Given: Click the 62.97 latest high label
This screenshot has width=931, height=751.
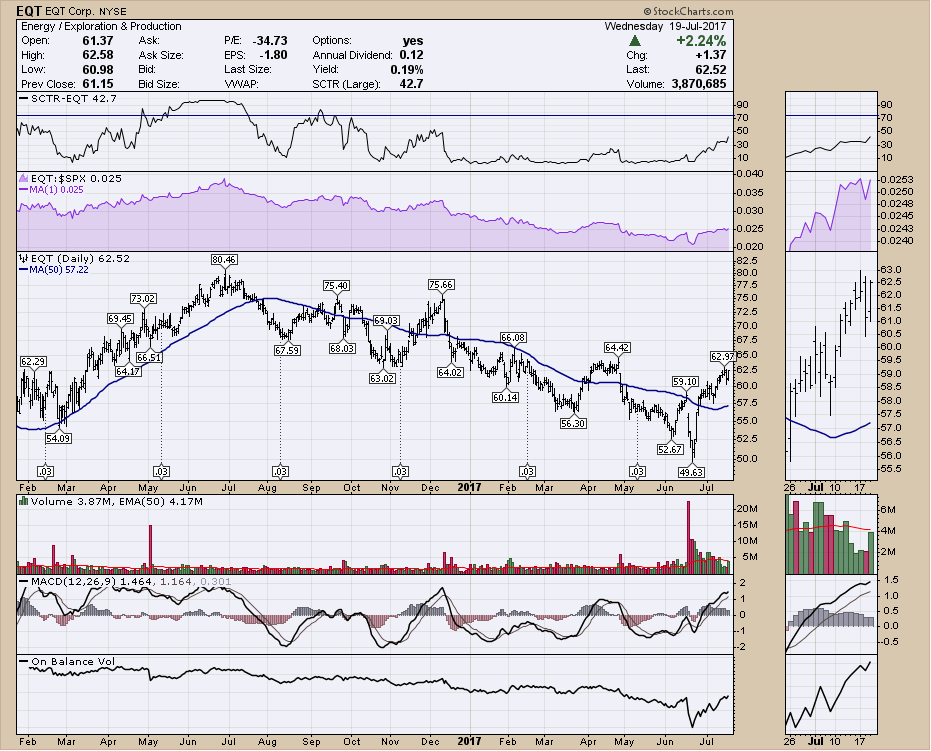Looking at the screenshot, I should [723, 357].
